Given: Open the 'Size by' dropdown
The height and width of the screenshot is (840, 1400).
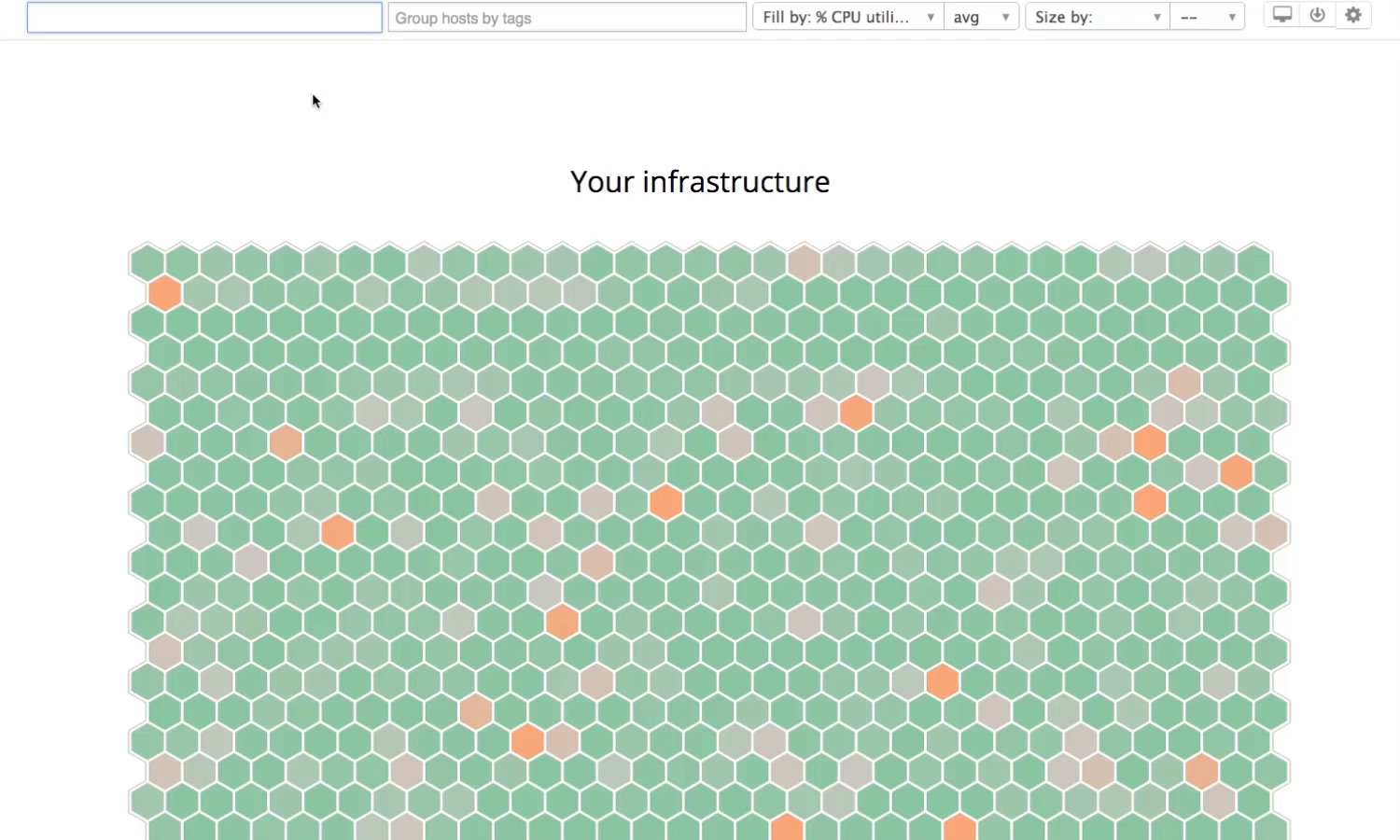Looking at the screenshot, I should tap(1097, 16).
